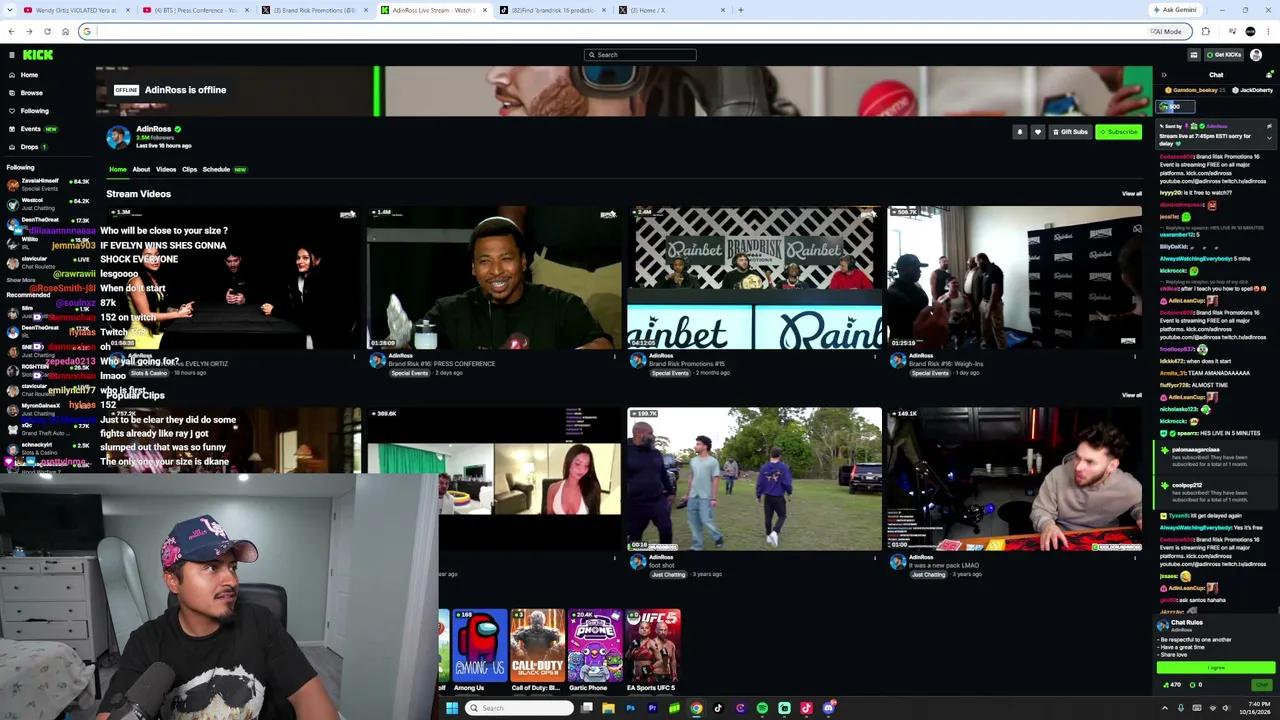
Task: Click the I agree chat rules button
Action: click(x=1216, y=667)
